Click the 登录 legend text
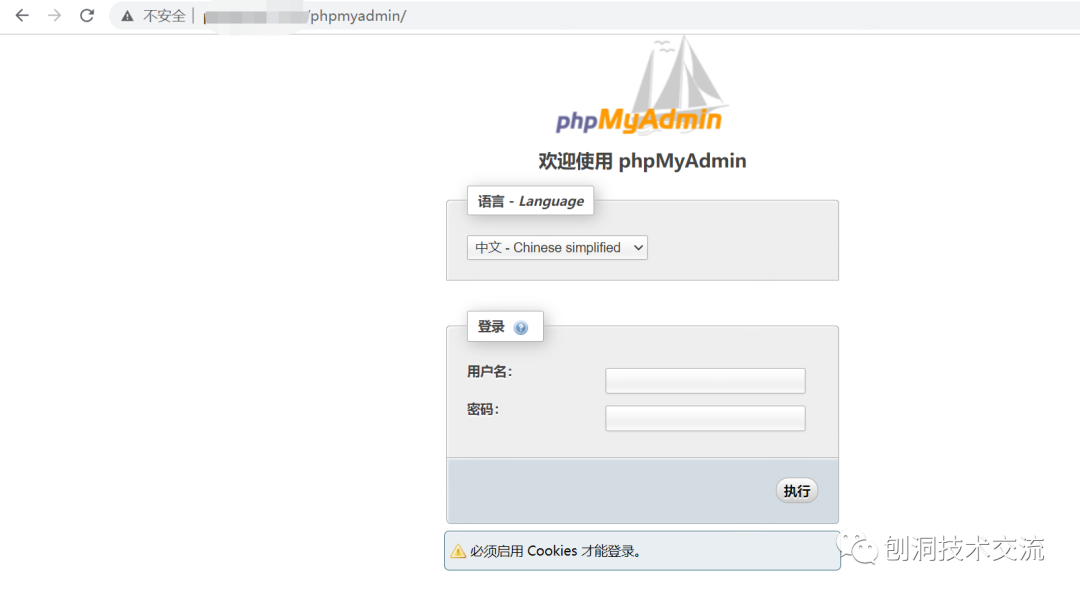This screenshot has height=596, width=1080. click(x=491, y=327)
